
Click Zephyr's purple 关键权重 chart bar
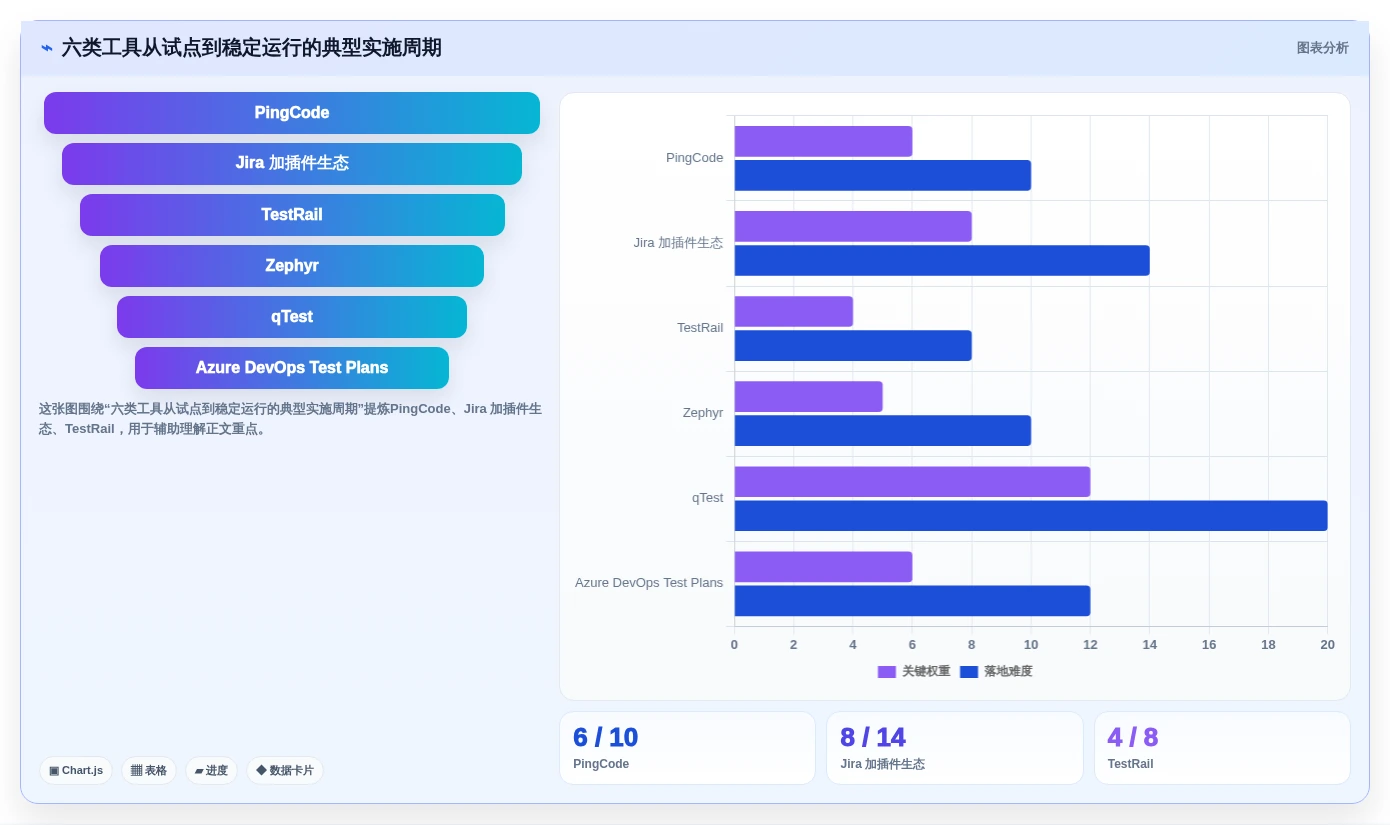pyautogui.click(x=809, y=396)
